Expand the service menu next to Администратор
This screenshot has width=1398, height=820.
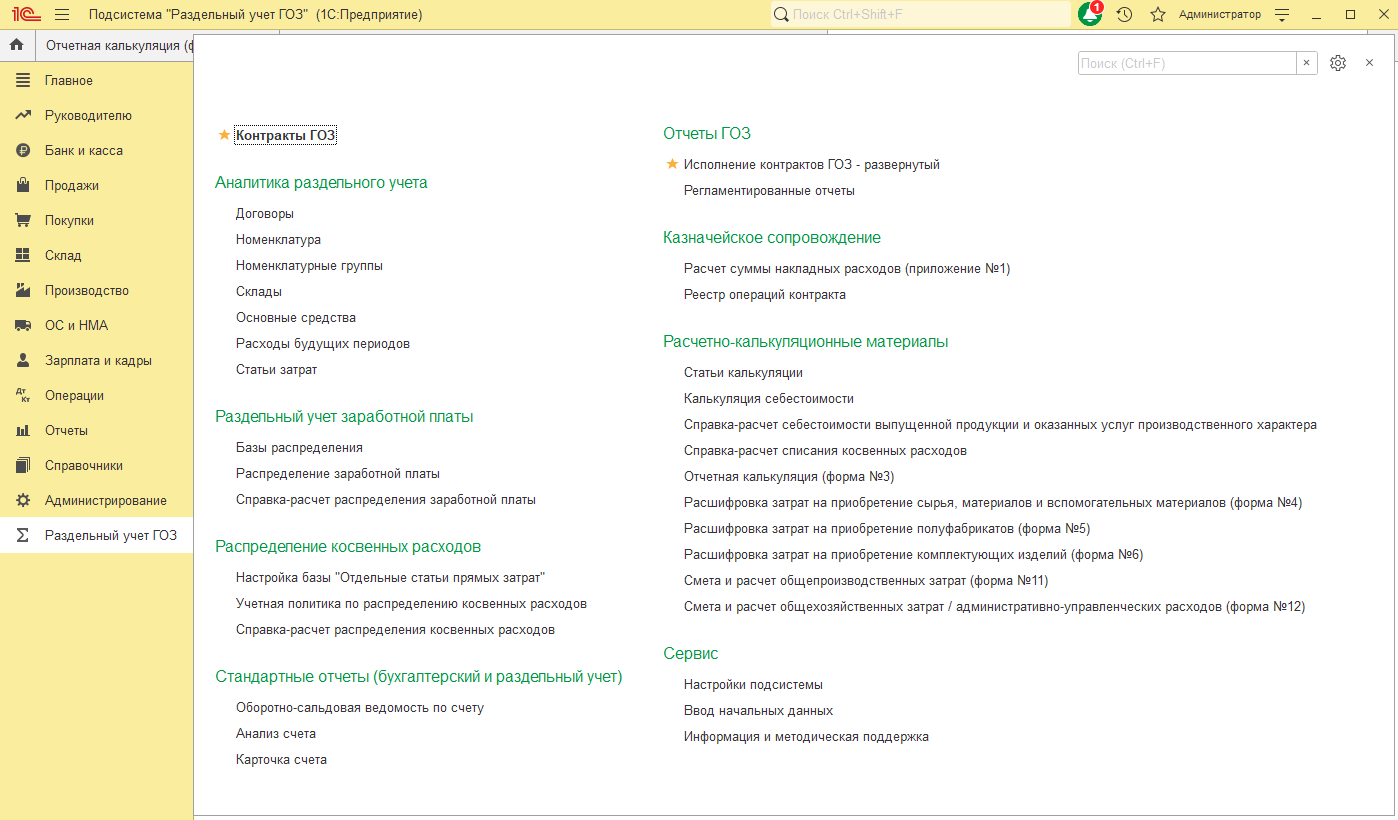coord(1283,15)
